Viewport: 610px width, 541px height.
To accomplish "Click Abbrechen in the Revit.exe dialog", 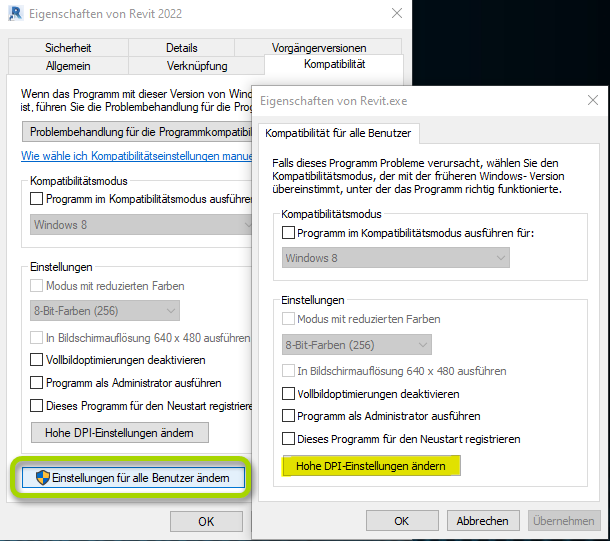I will point(482,521).
